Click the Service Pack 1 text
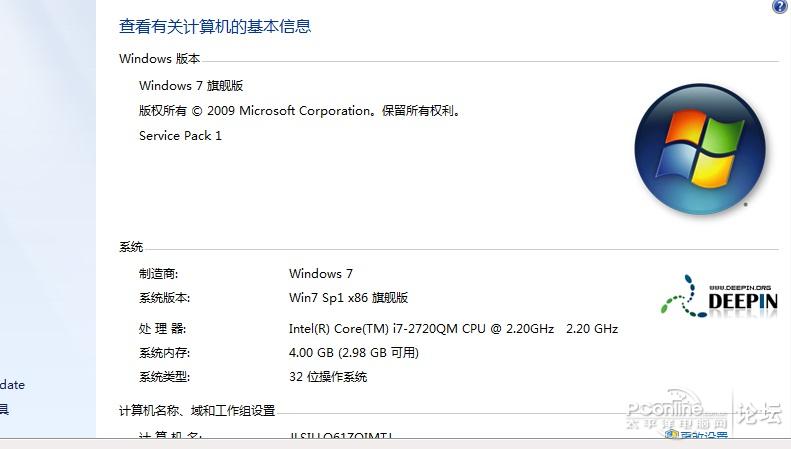This screenshot has width=791, height=449. click(180, 135)
